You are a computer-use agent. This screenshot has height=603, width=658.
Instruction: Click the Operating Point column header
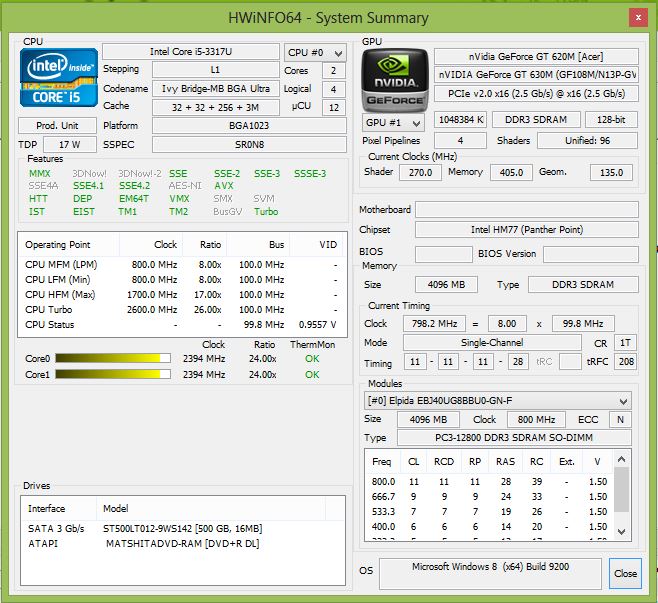coord(69,245)
